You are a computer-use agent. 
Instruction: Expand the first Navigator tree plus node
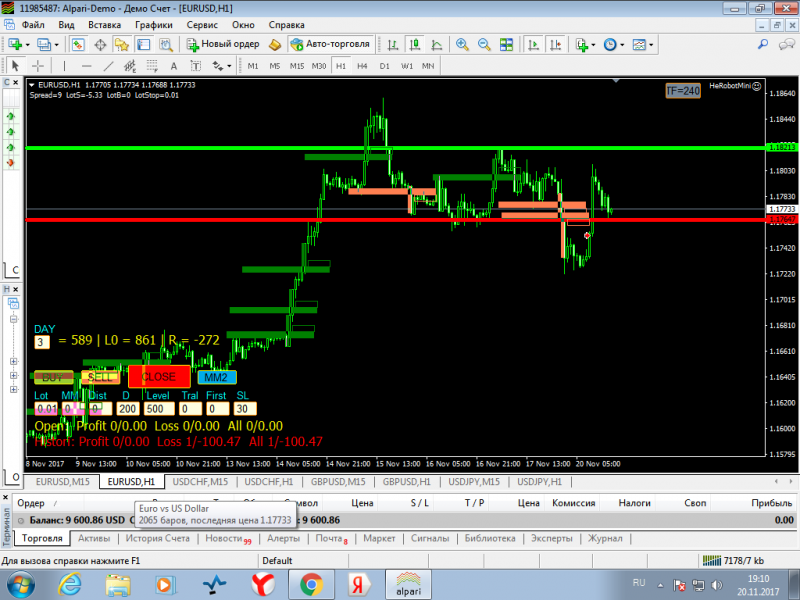pos(14,361)
